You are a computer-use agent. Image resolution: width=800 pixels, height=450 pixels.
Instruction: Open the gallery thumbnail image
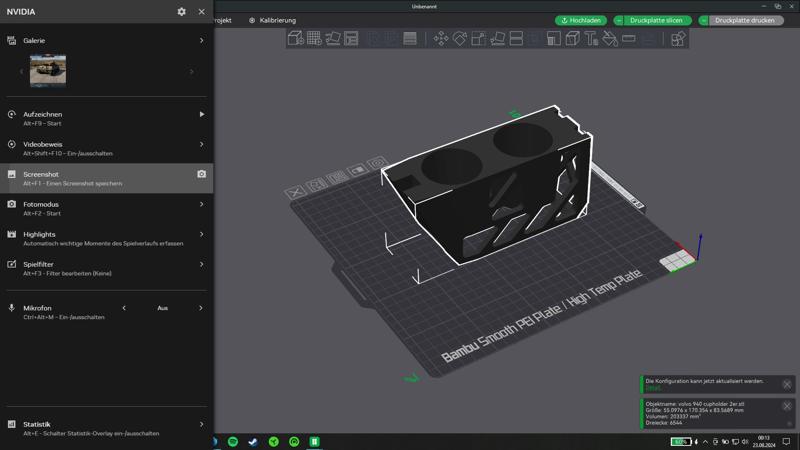[48, 70]
